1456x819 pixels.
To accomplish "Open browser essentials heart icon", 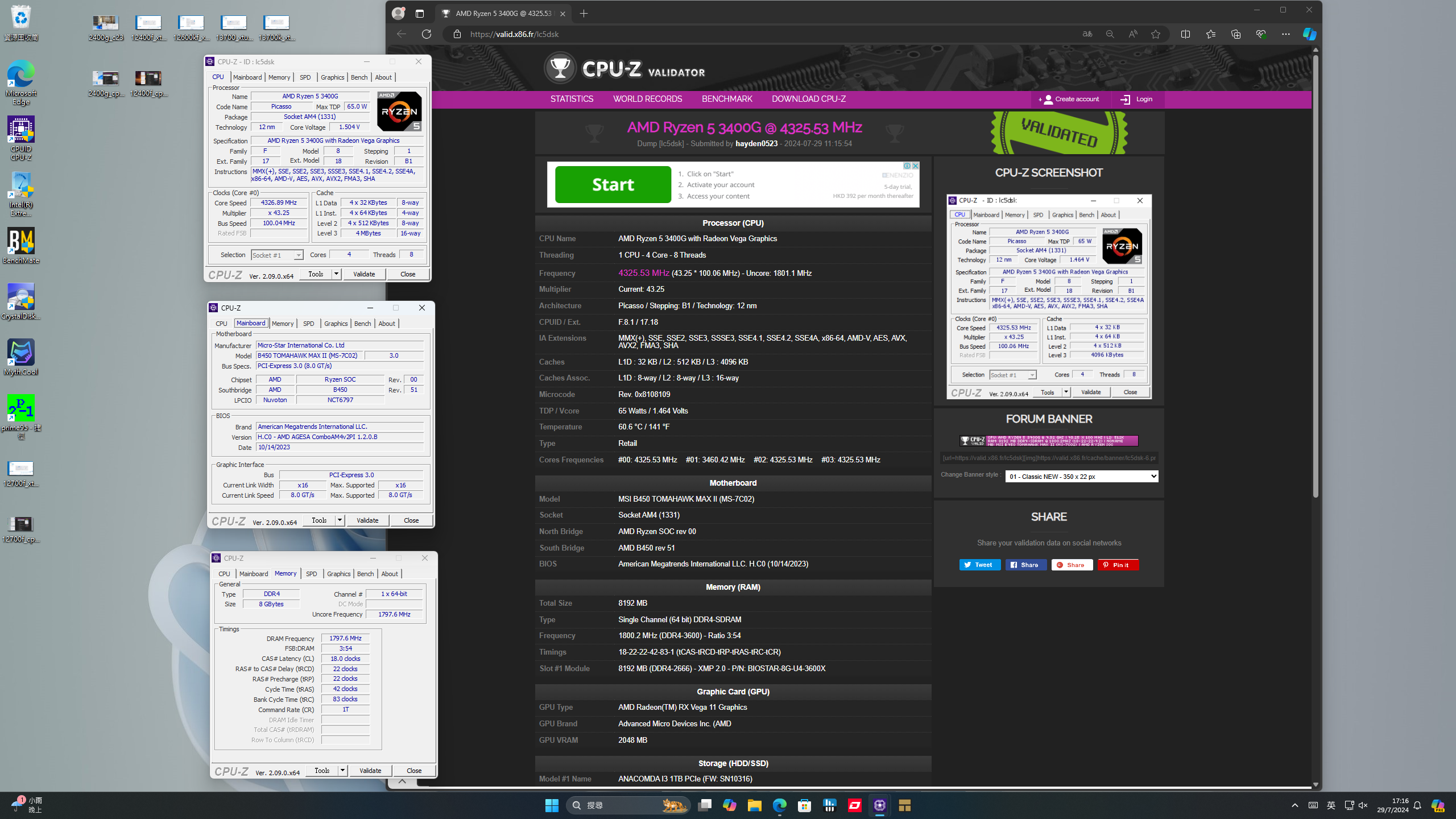I will point(1261,34).
